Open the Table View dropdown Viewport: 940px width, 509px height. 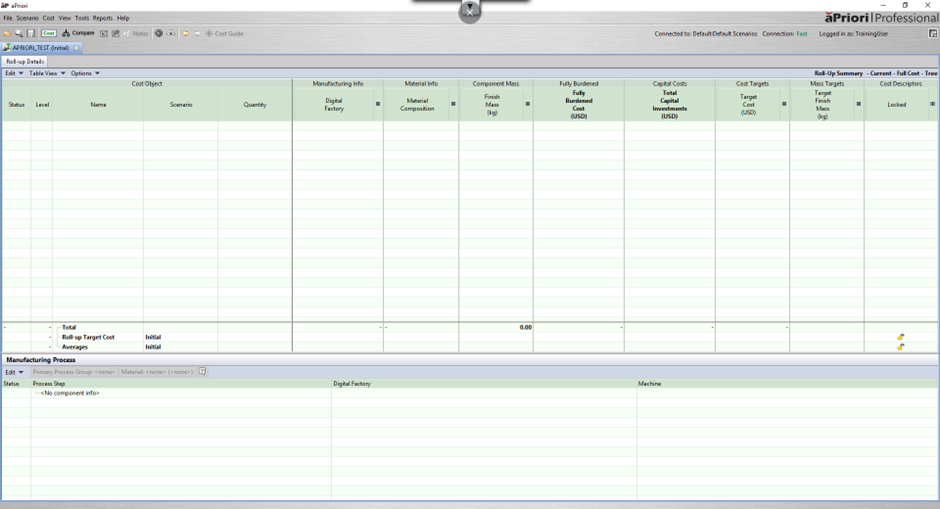(x=47, y=73)
